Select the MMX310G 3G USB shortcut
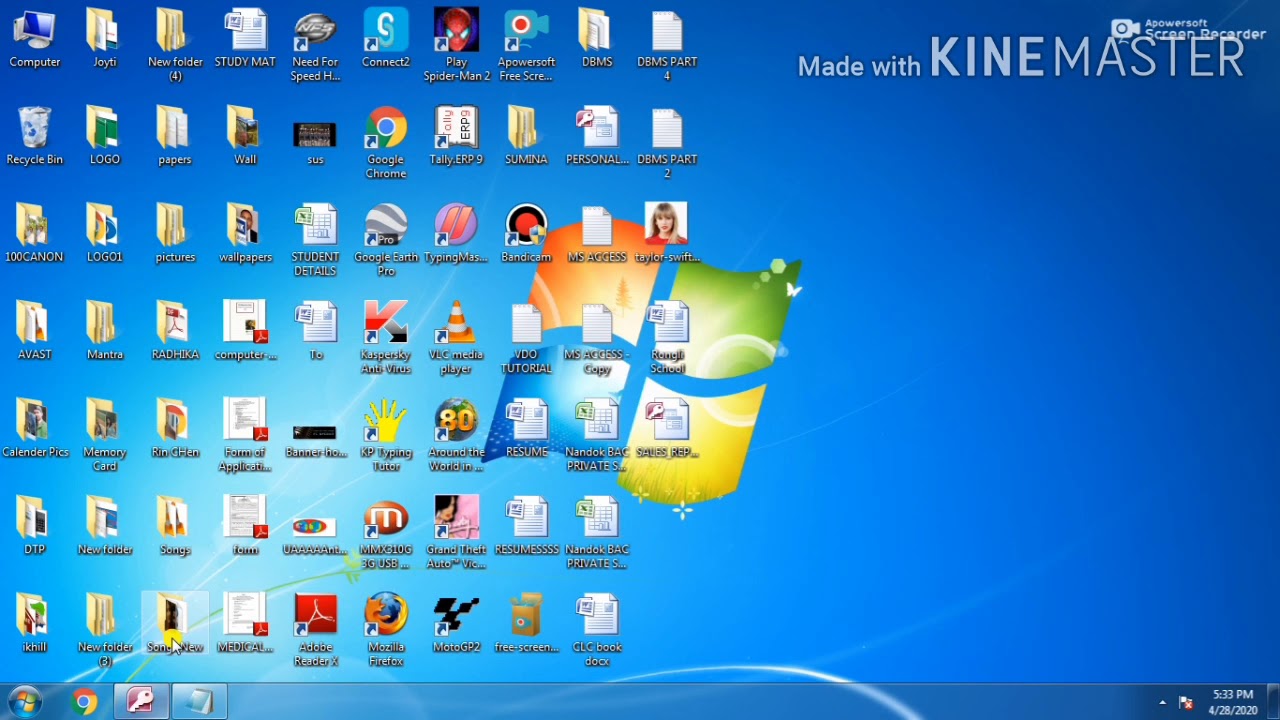This screenshot has width=1280, height=720. point(386,533)
